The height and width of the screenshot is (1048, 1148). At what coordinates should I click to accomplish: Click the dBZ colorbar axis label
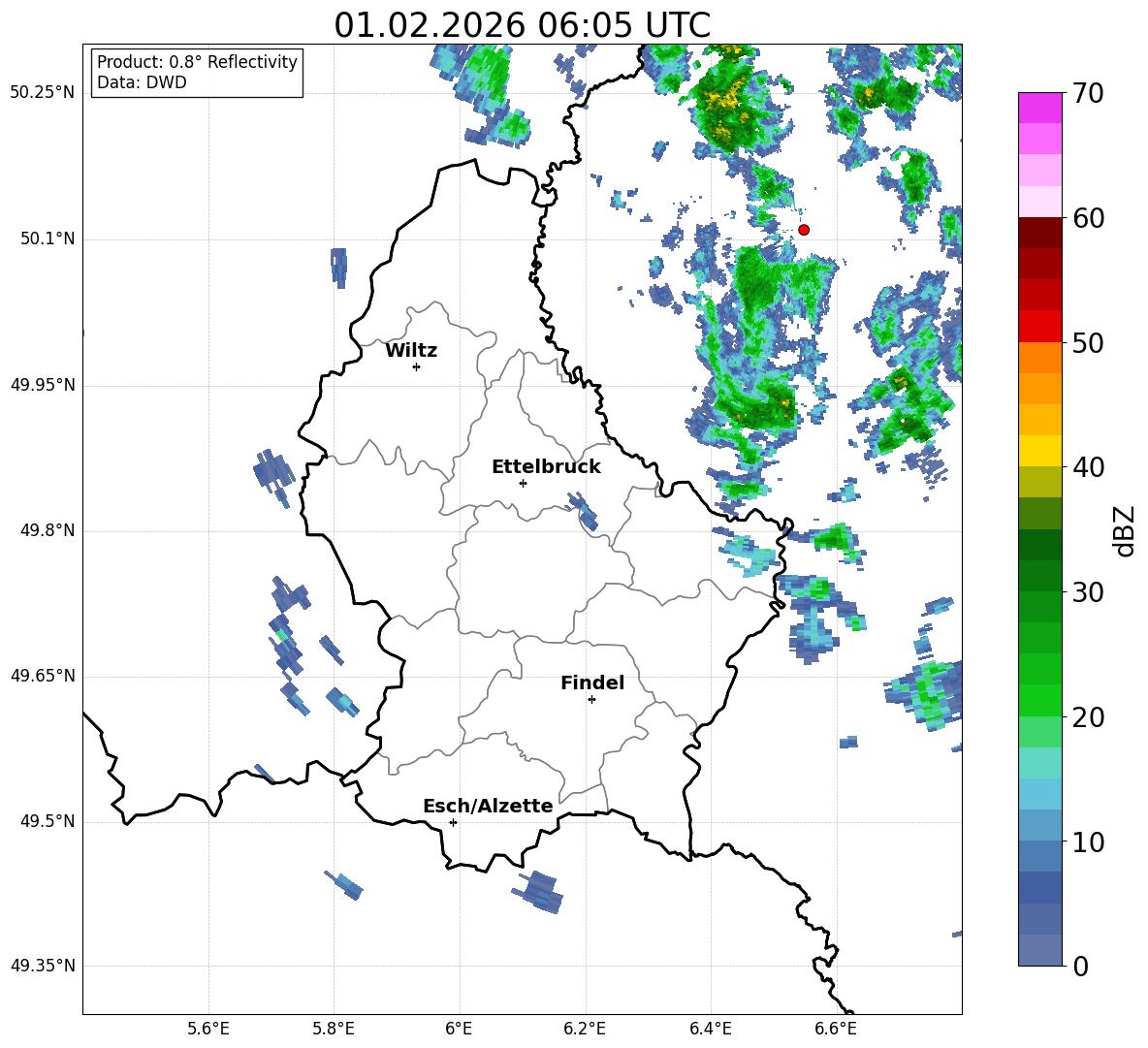coord(1125,530)
